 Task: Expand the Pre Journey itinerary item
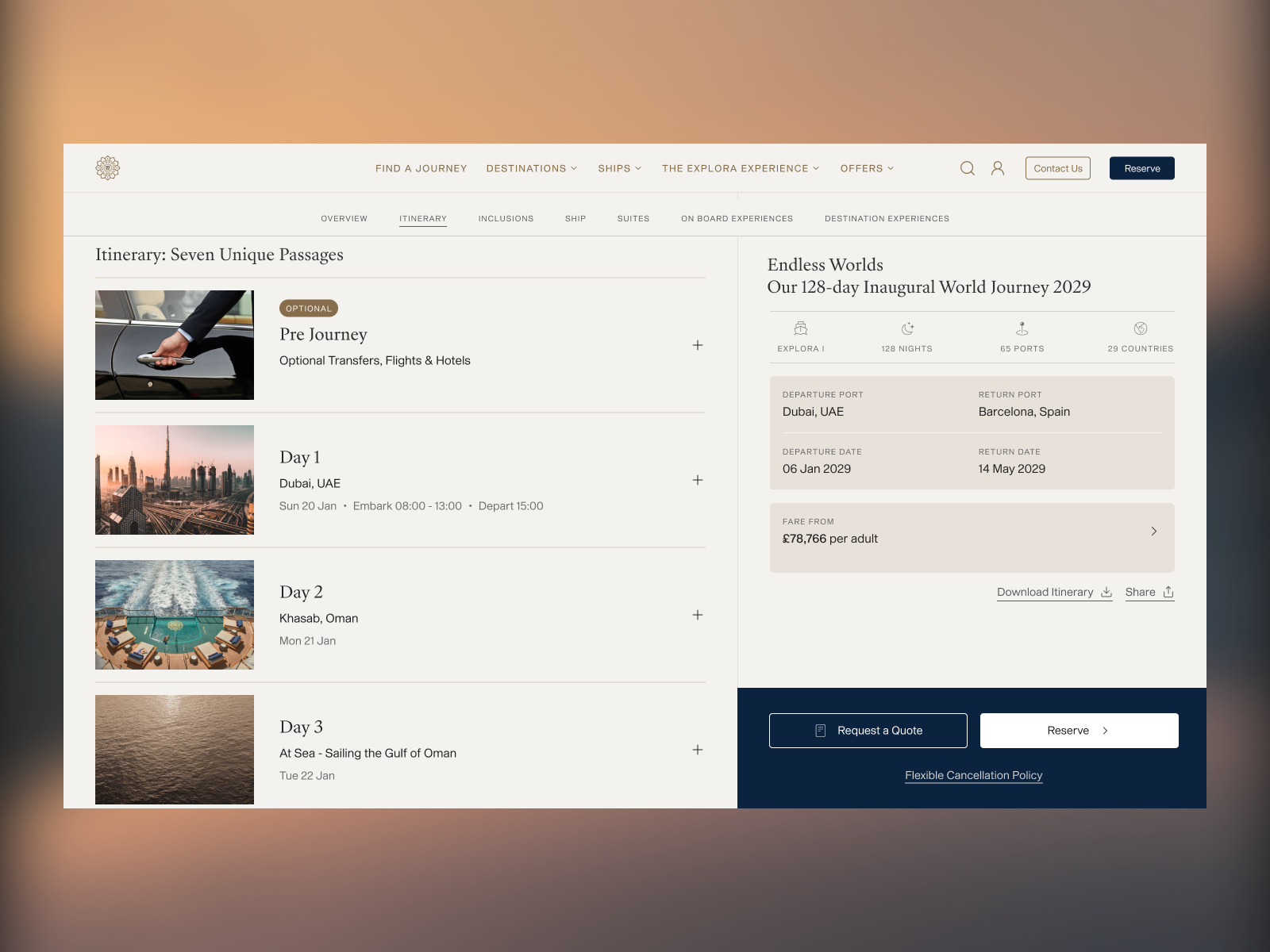[x=698, y=345]
